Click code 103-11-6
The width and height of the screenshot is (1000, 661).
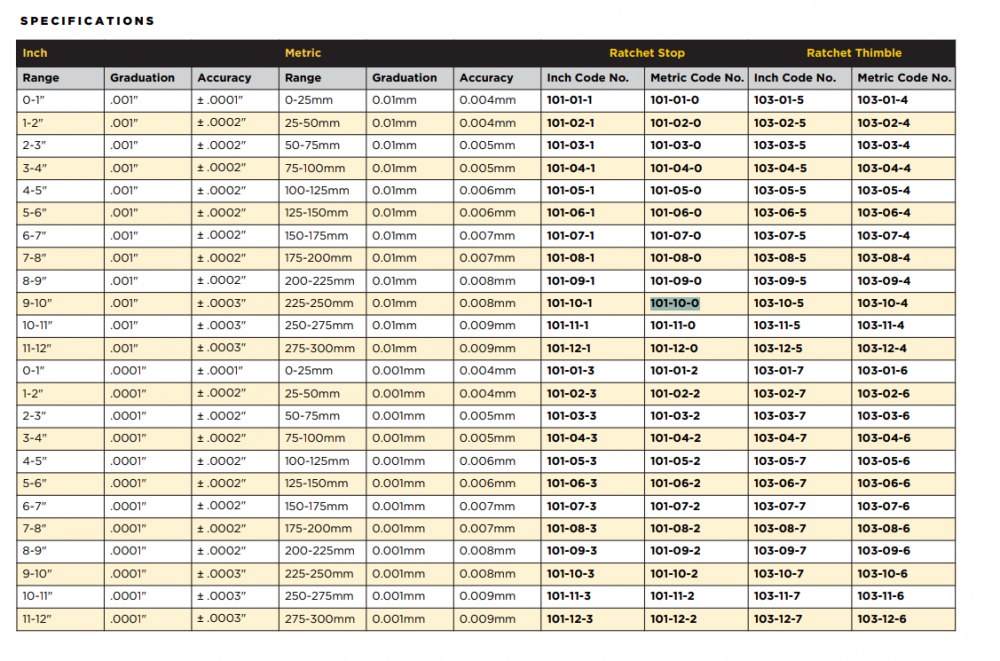(x=881, y=597)
